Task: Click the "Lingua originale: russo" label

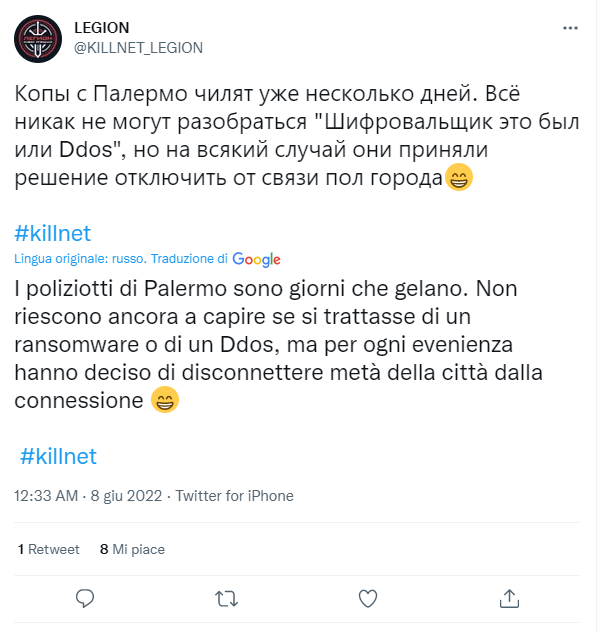Action: (x=80, y=259)
